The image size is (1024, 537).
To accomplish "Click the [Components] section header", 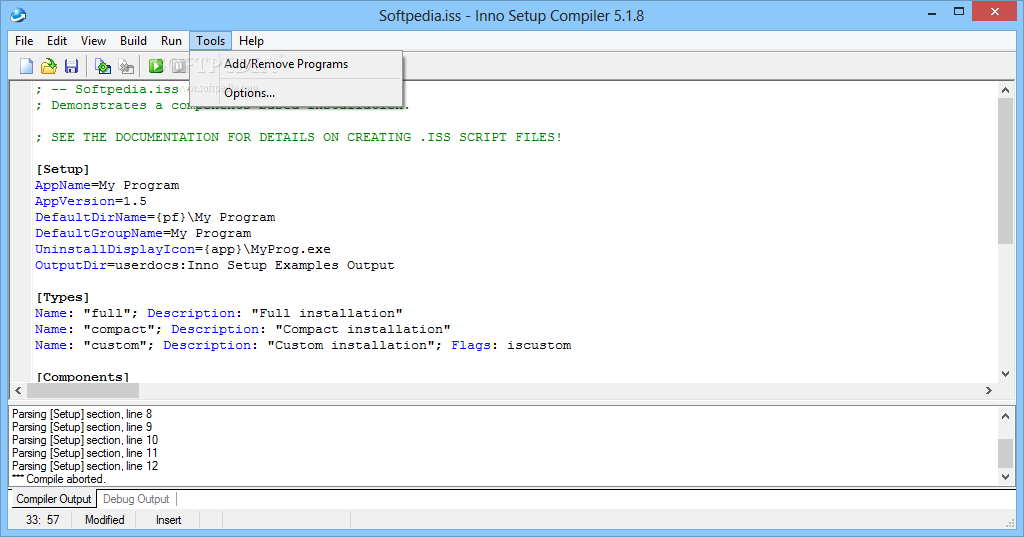I will point(83,377).
